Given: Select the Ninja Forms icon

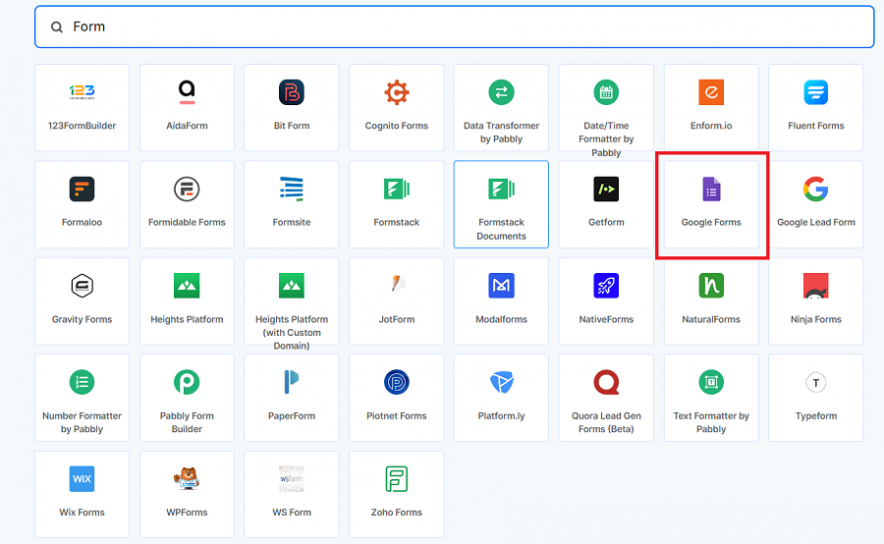Looking at the screenshot, I should coord(816,286).
